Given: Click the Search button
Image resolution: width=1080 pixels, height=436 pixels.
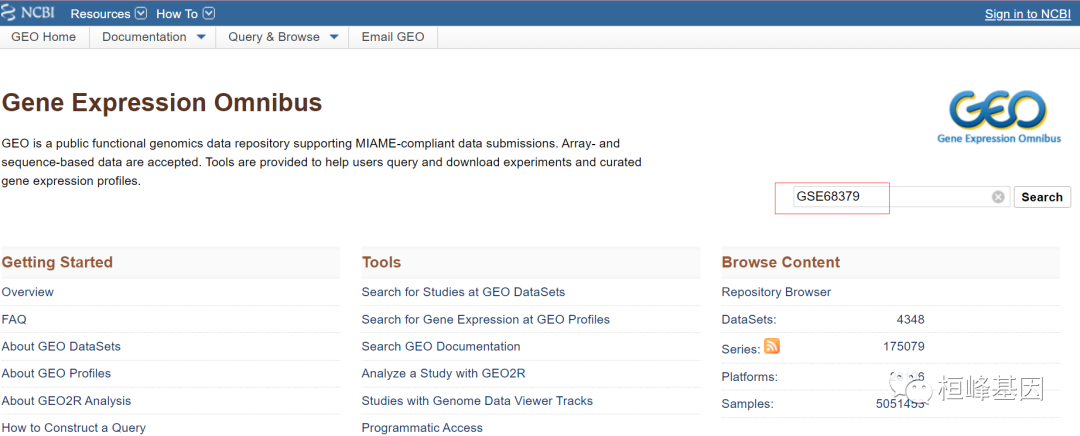Looking at the screenshot, I should click(x=1042, y=197).
